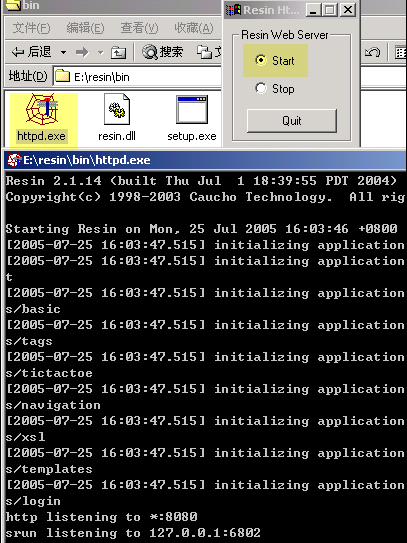
Task: Open the 收藏(A) menu
Action: coord(194,28)
